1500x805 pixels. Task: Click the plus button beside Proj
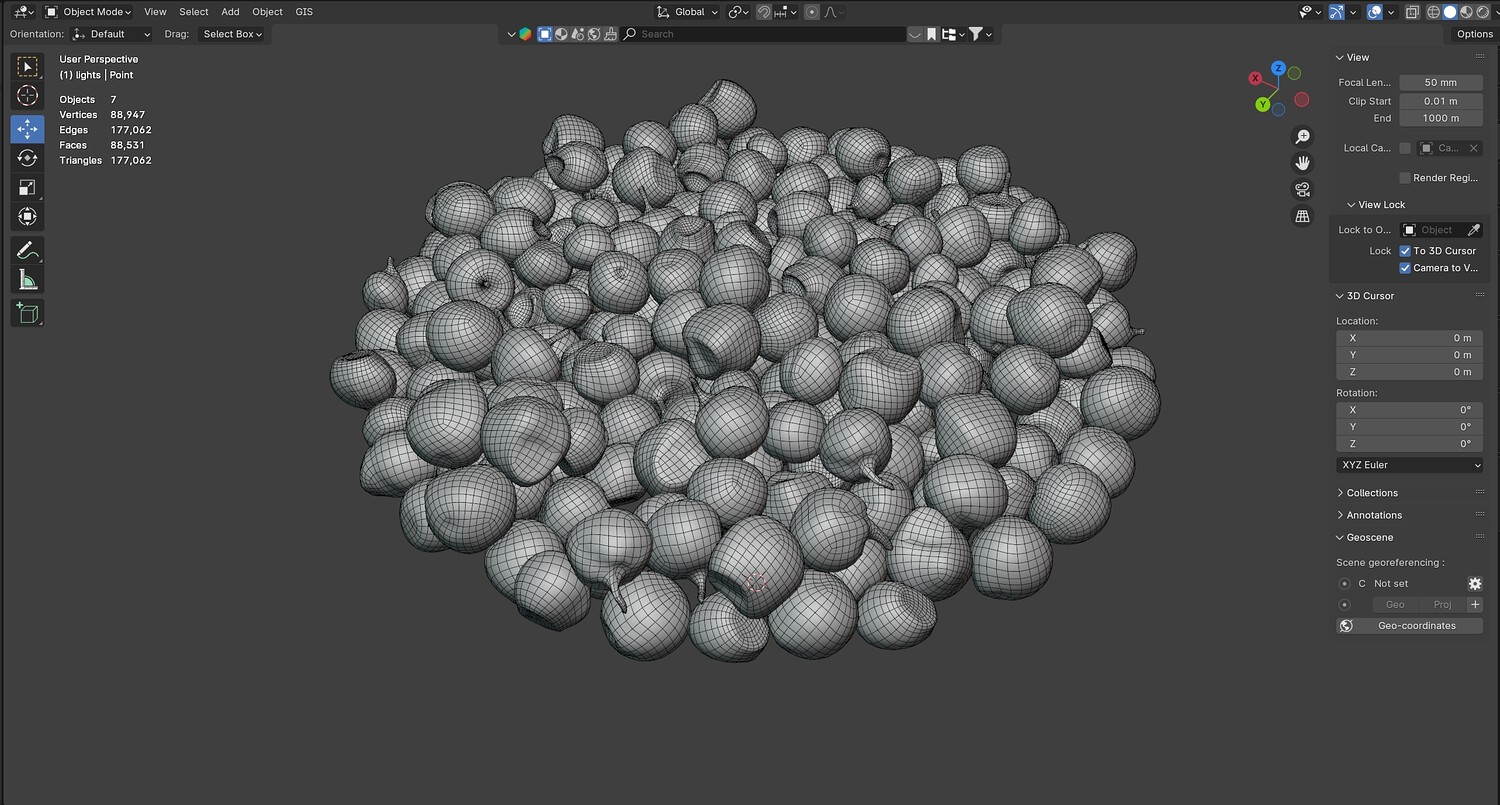pos(1475,605)
